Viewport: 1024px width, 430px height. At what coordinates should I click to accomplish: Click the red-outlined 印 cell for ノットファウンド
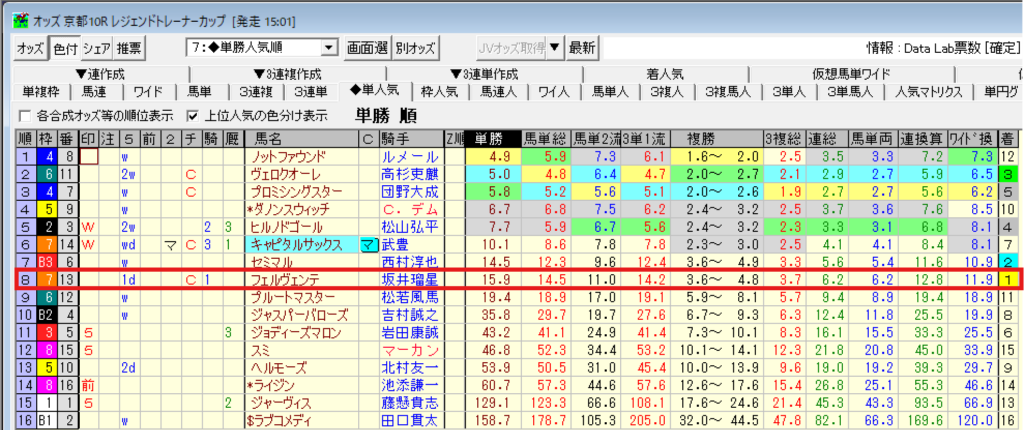click(89, 157)
